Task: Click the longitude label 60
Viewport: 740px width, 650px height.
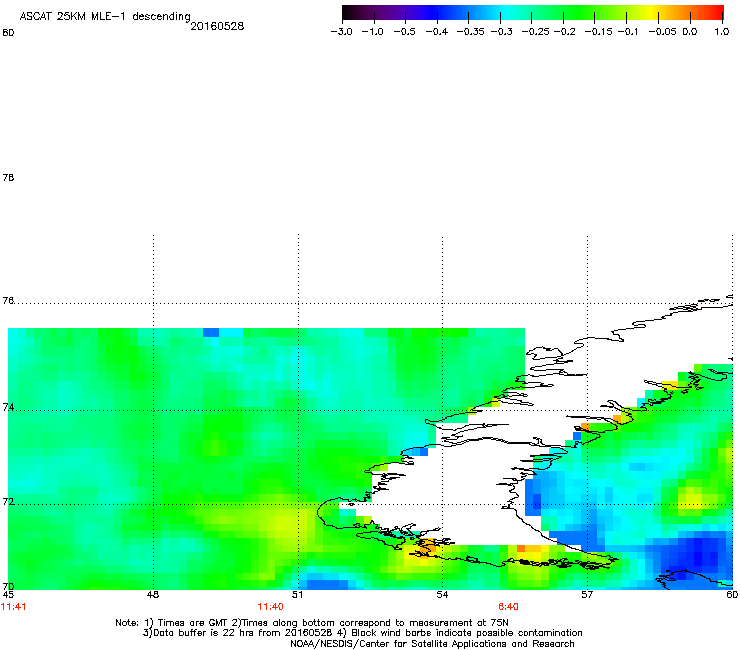Action: click(732, 595)
